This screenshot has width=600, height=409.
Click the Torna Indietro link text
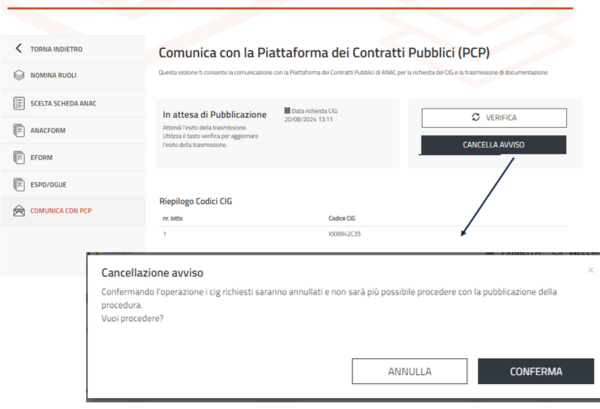pos(57,48)
